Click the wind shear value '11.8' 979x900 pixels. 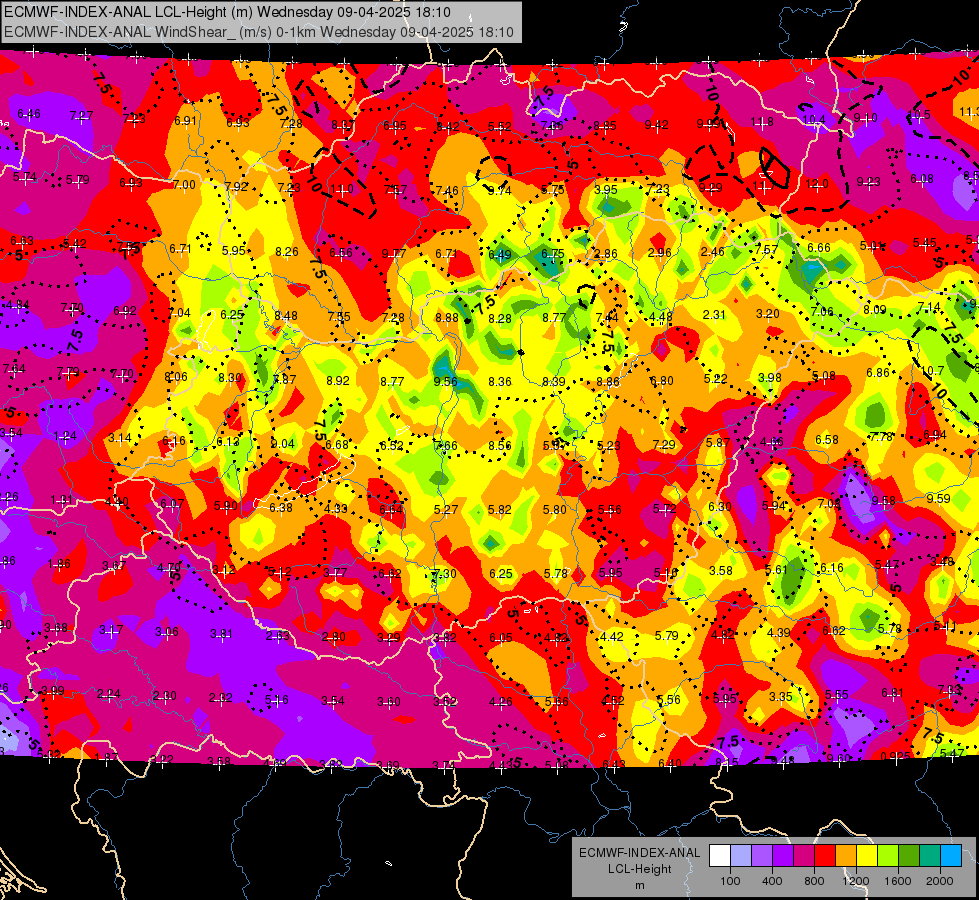pyautogui.click(x=762, y=122)
